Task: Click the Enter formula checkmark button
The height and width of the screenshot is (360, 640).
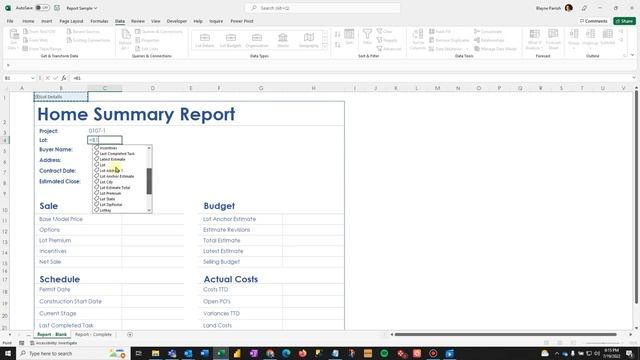Action: tap(55, 78)
